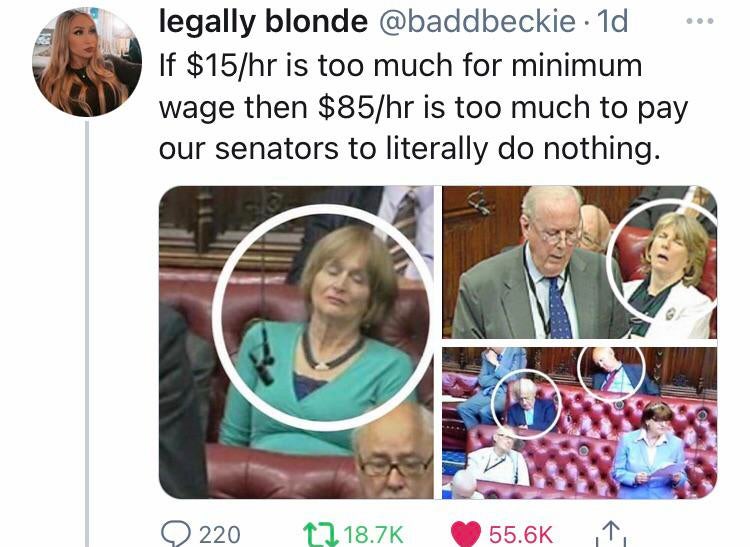
Task: Tap the vertical thread line below avatar
Action: click(87, 334)
